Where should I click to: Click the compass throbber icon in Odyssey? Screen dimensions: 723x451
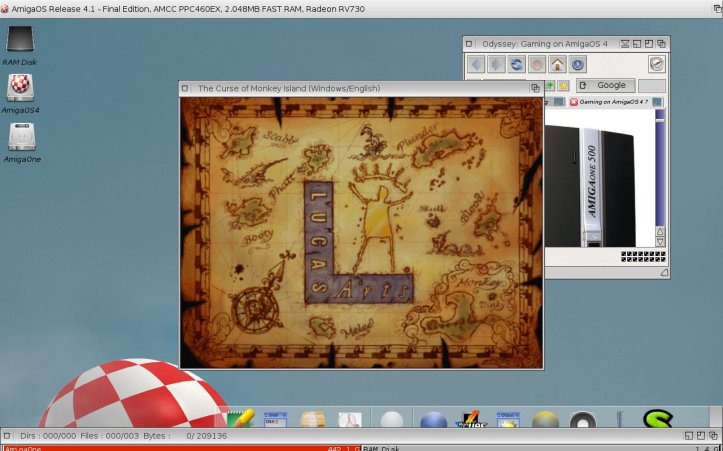[656, 64]
